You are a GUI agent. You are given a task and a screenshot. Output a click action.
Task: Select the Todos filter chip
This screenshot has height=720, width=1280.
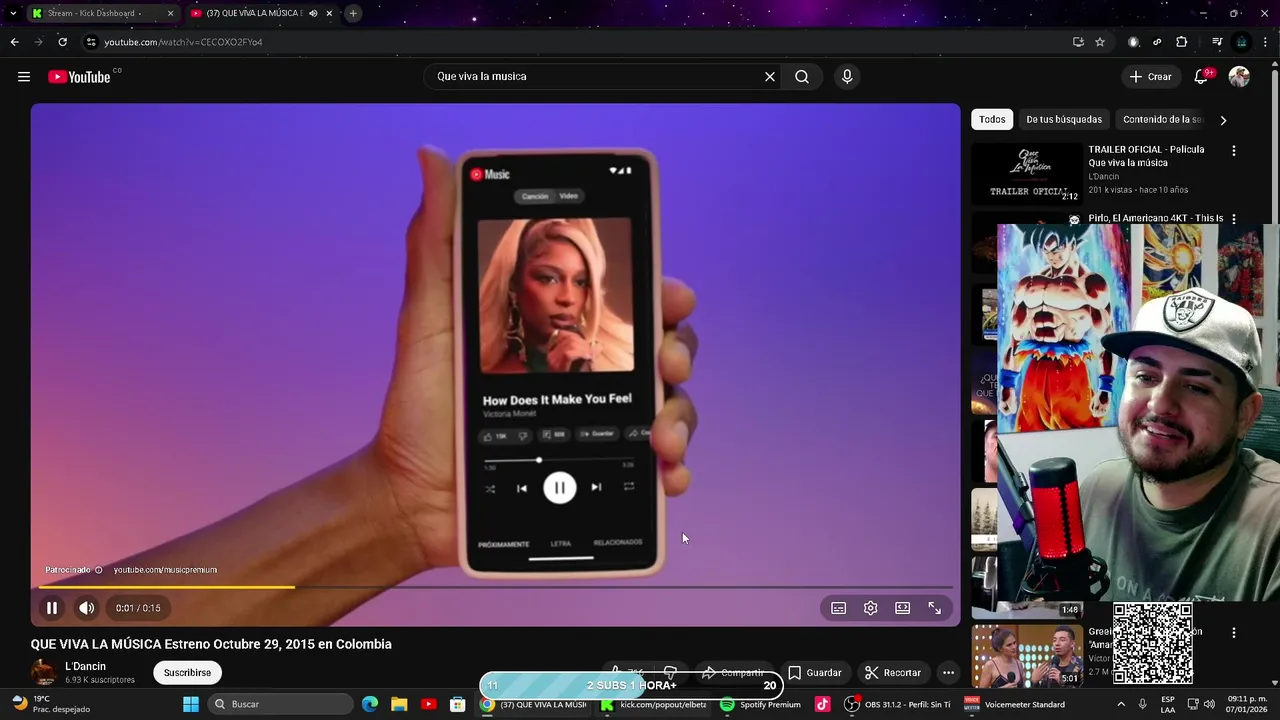click(x=992, y=120)
